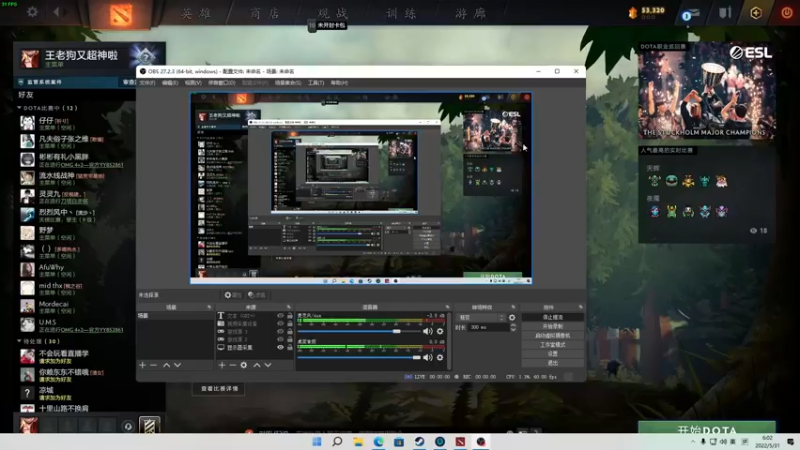Add a new scene with plus icon

click(x=143, y=365)
